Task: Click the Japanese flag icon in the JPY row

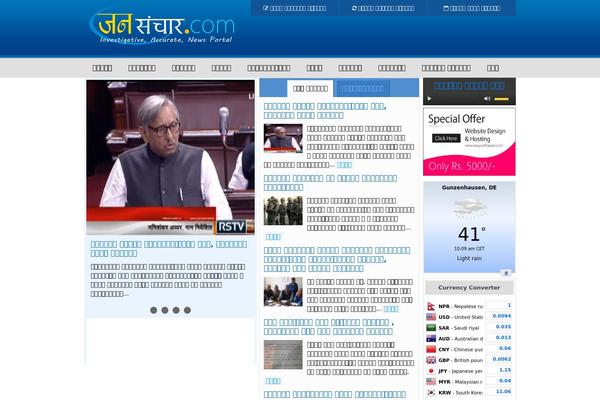Action: (x=431, y=371)
